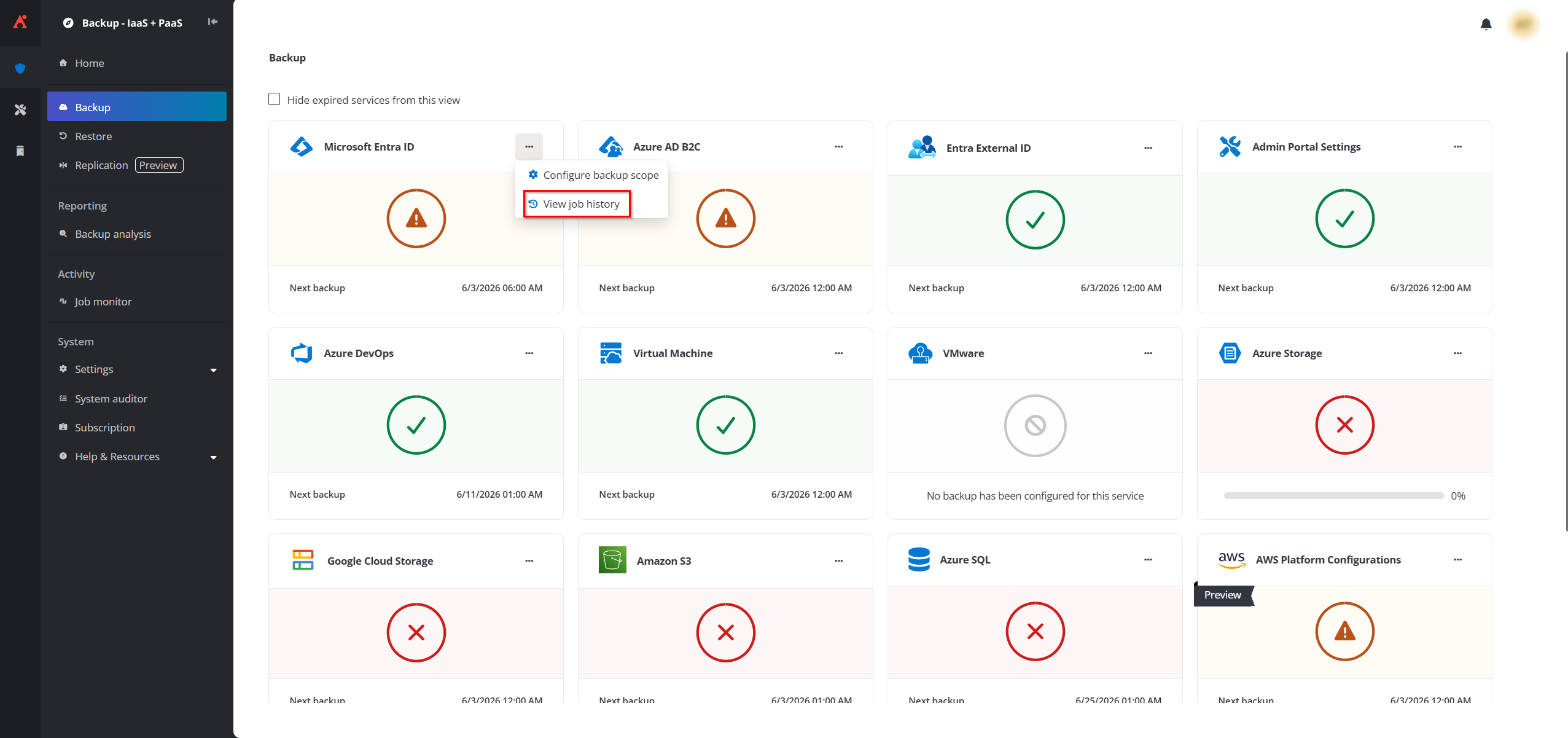This screenshot has width=1568, height=738.
Task: Click the Microsoft Entra ID service icon
Action: tap(302, 147)
